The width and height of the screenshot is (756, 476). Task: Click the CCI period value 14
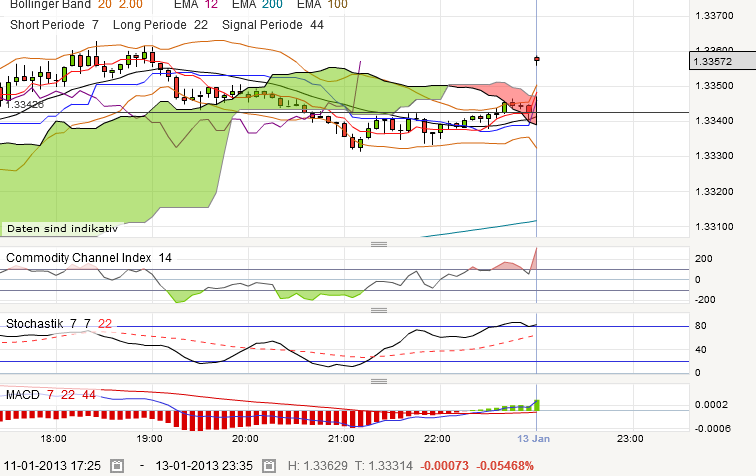[x=165, y=258]
